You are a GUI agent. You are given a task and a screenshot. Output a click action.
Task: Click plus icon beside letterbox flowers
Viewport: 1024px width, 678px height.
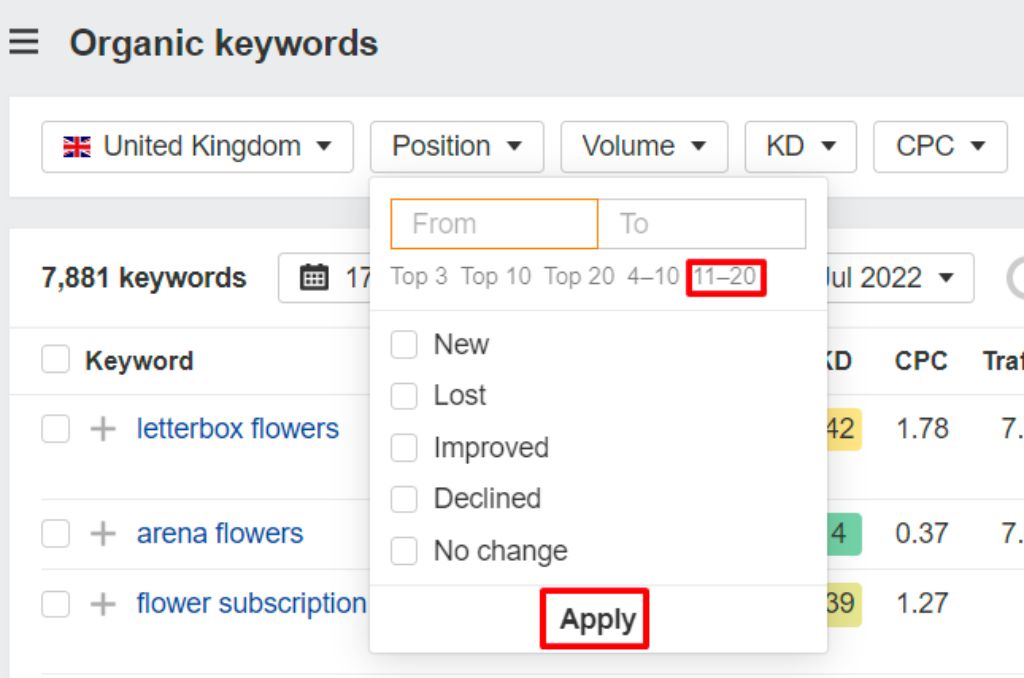pyautogui.click(x=103, y=429)
